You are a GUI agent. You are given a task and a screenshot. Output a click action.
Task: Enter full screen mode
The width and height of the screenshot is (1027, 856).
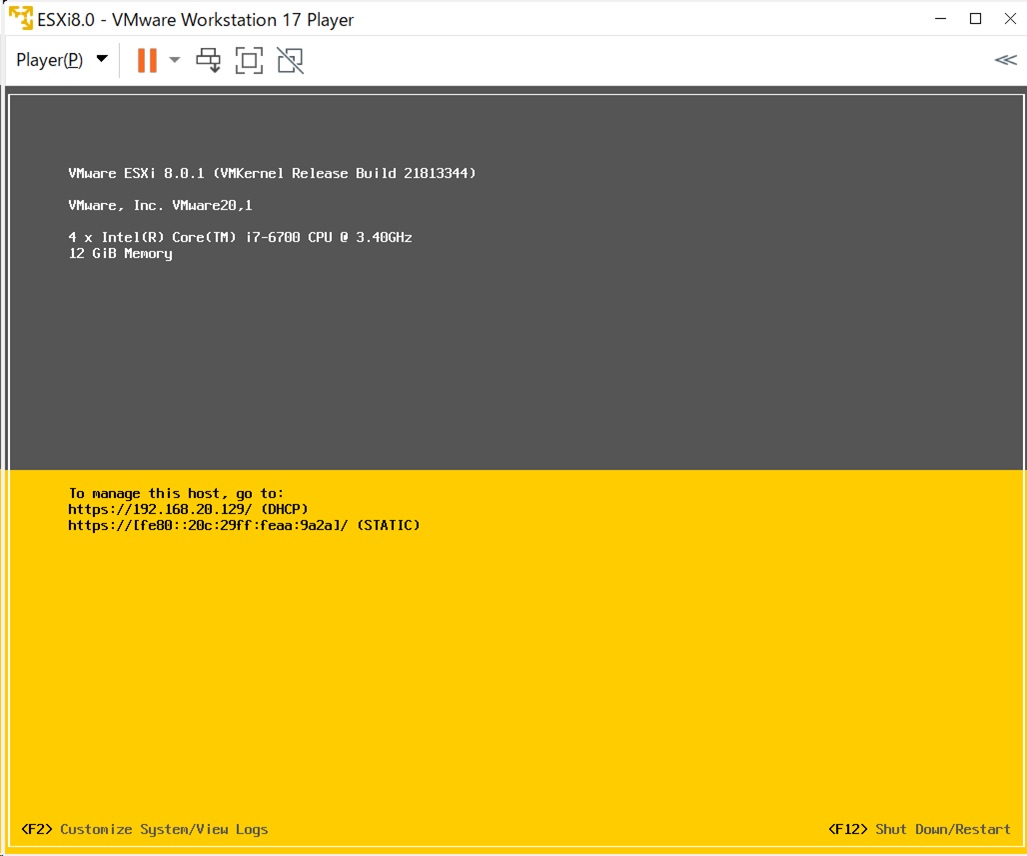[249, 60]
